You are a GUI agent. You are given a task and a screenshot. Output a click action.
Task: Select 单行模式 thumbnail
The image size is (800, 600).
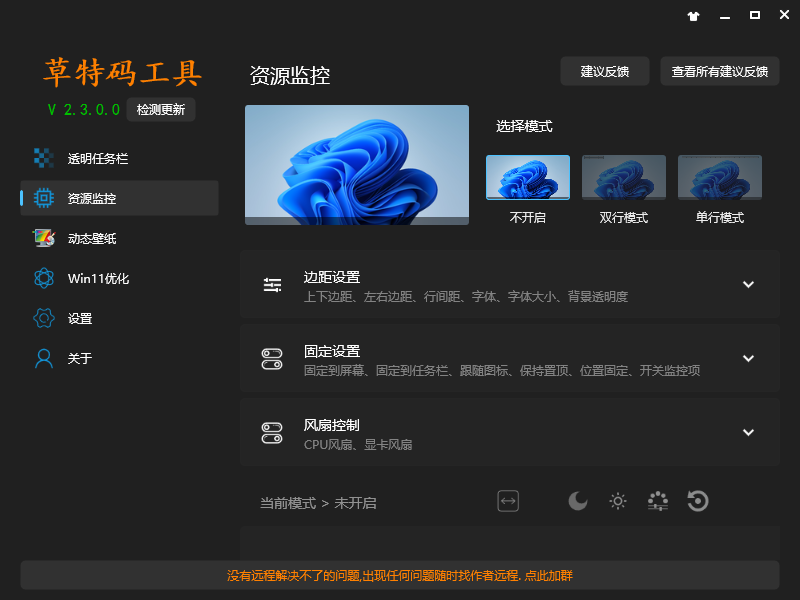(x=719, y=177)
